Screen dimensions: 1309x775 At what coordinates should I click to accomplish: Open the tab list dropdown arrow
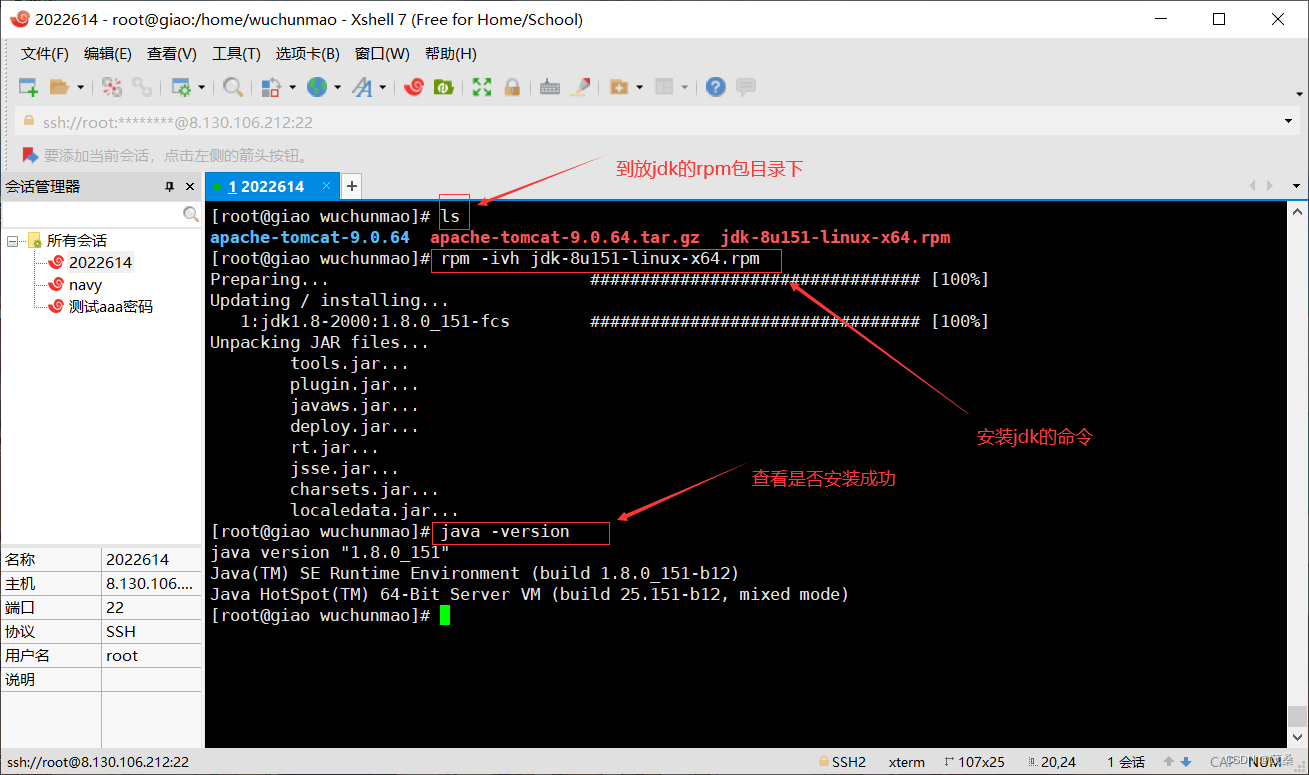coord(1297,186)
